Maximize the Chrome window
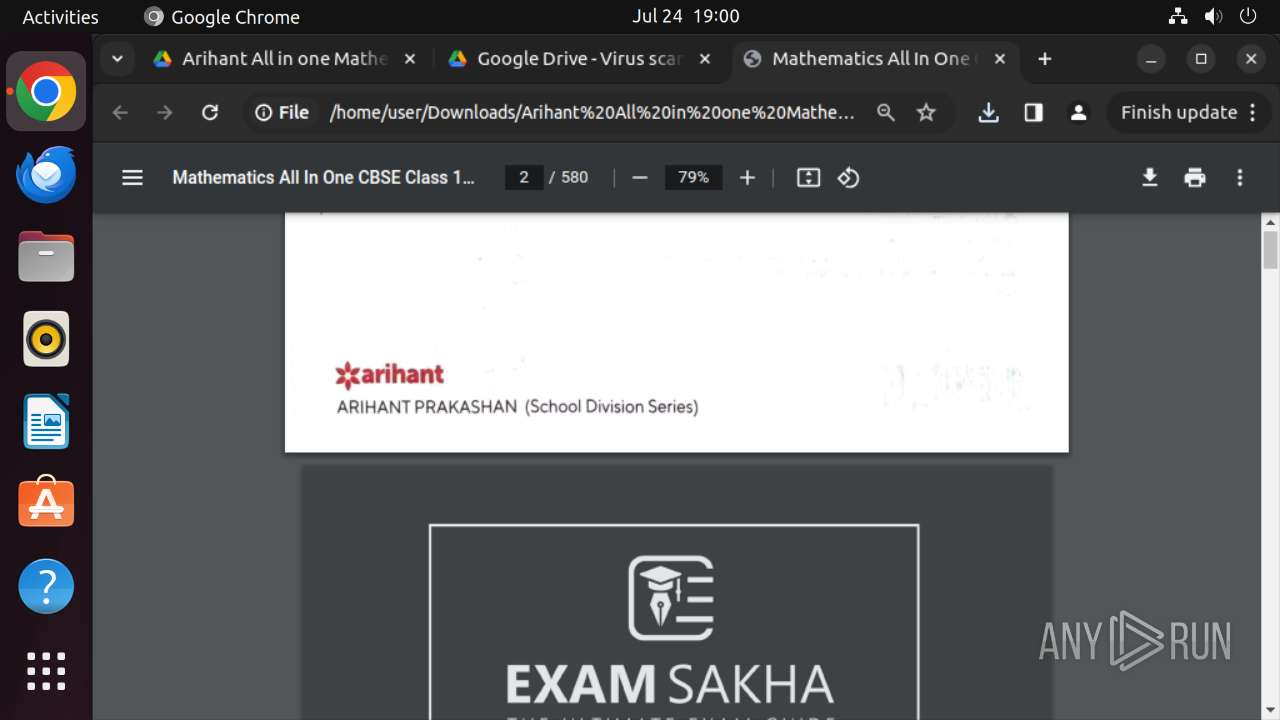Screen dimensions: 1280x720 coord(1201,59)
